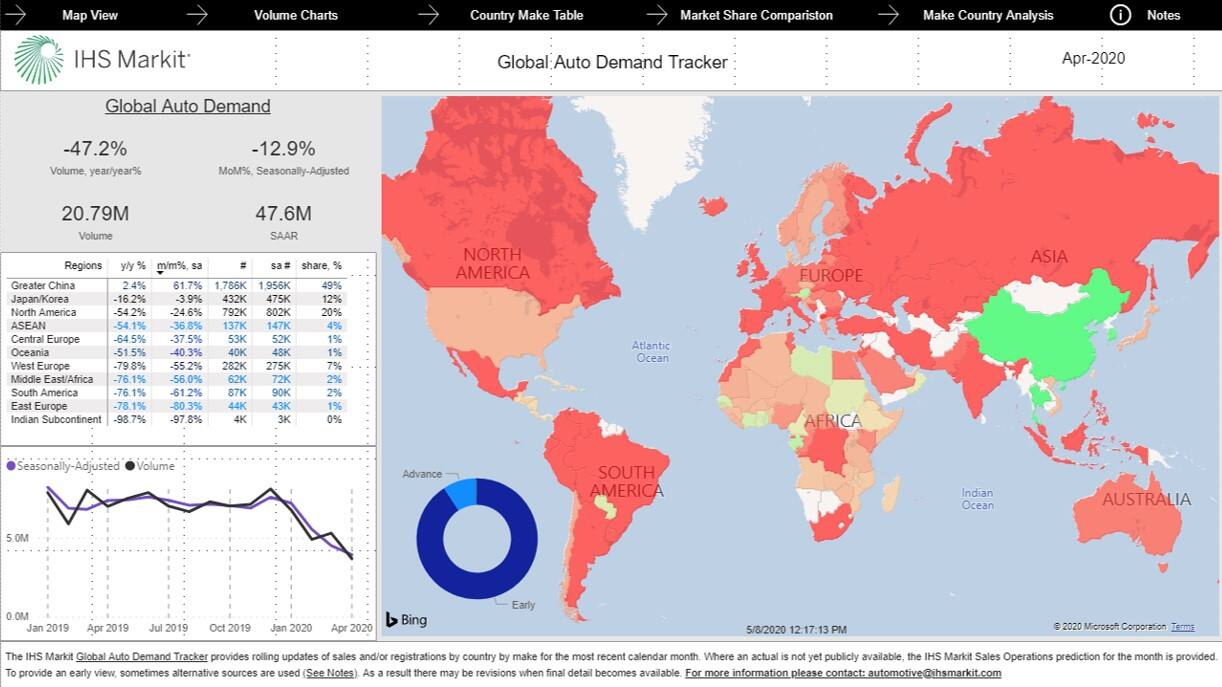Open Make Country Analysis page

pos(988,15)
